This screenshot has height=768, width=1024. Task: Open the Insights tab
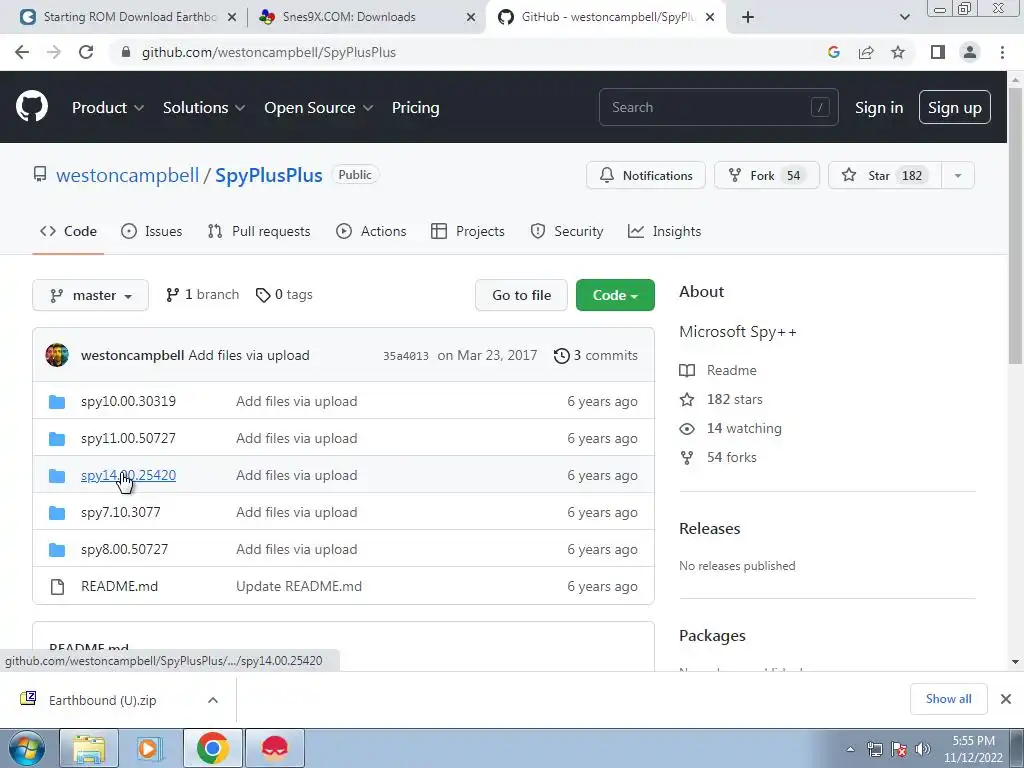tap(664, 231)
